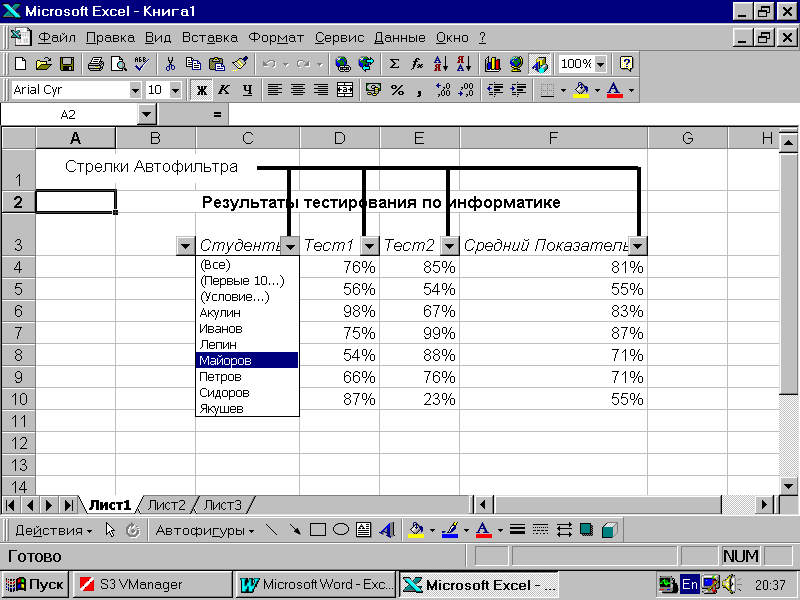Image resolution: width=800 pixels, height=600 pixels.
Task: Toggle underline Ч formatting button
Action: (246, 90)
